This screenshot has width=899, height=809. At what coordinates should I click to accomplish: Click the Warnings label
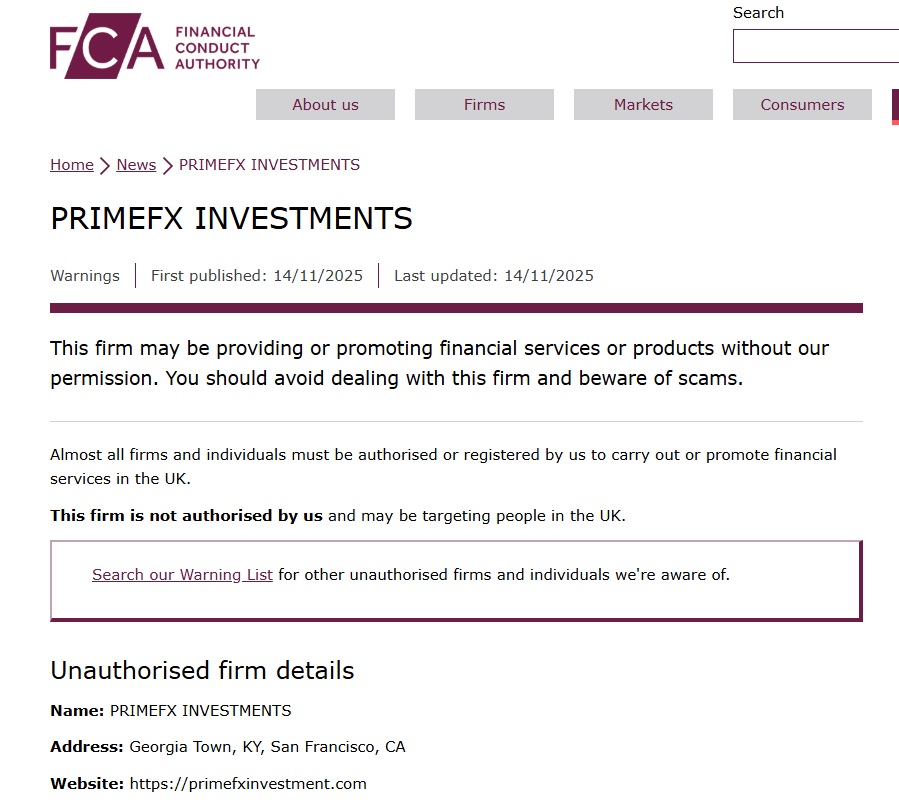[x=85, y=275]
